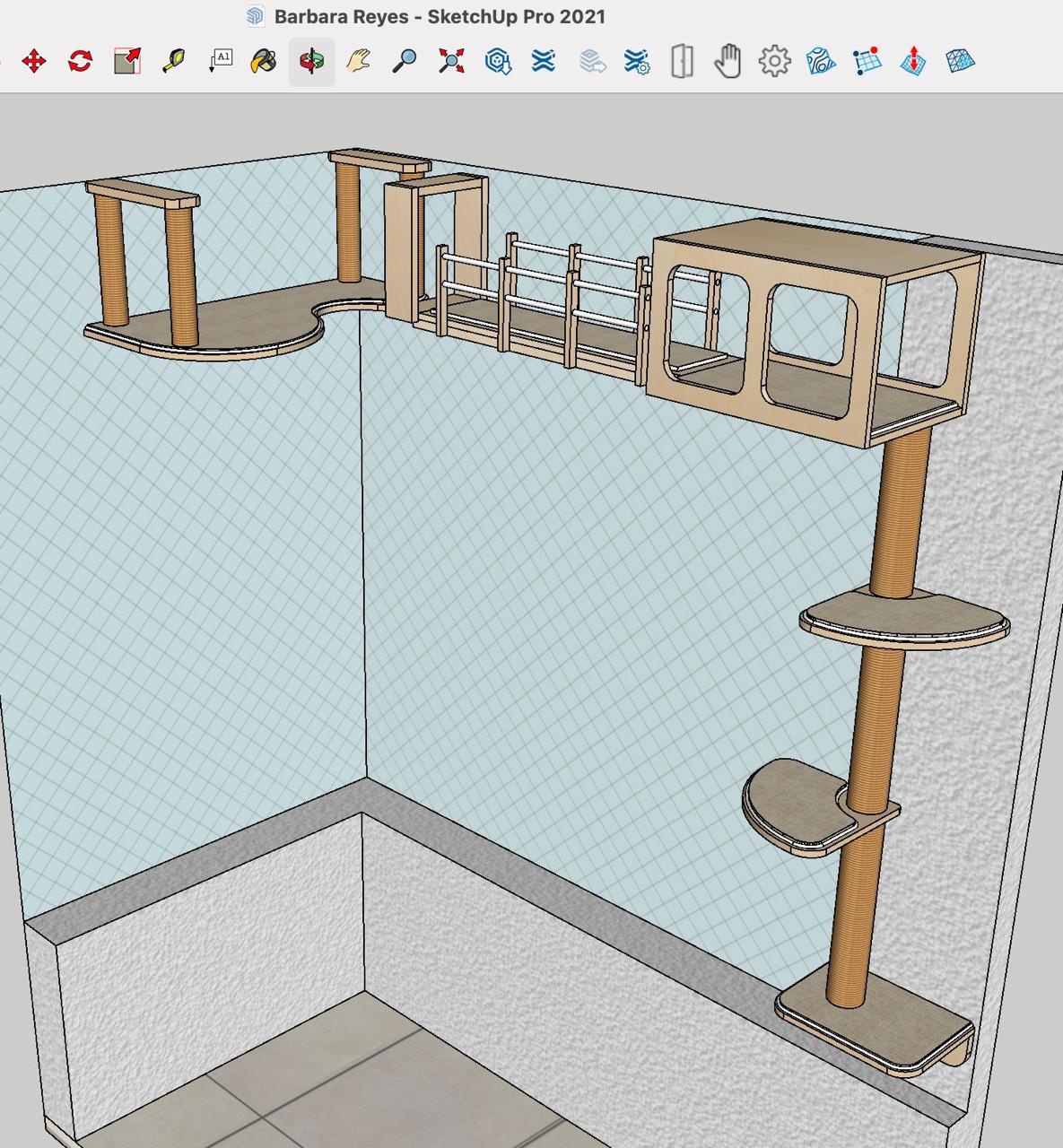Select the Move tool
Viewport: 1063px width, 1148px height.
coord(34,62)
